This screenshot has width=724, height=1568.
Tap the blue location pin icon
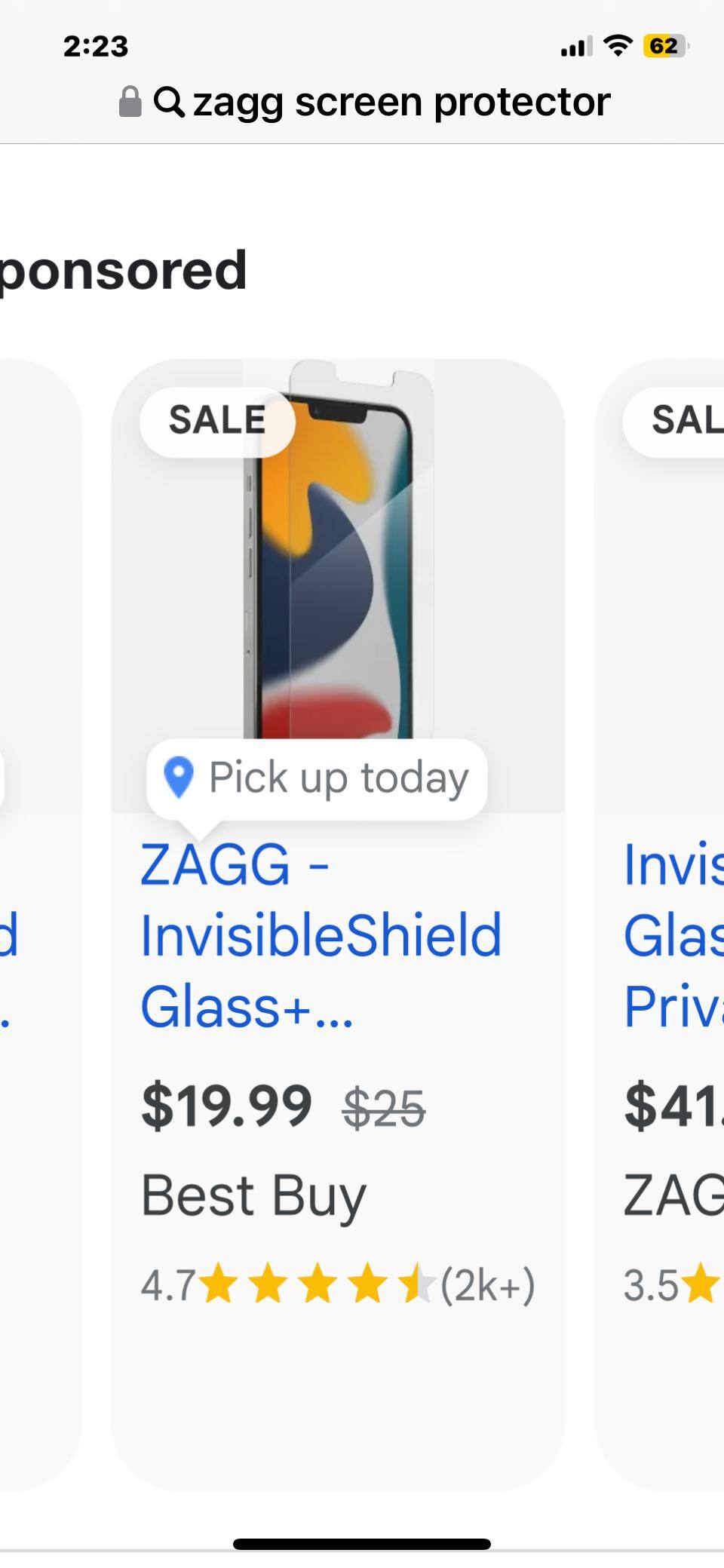[179, 778]
